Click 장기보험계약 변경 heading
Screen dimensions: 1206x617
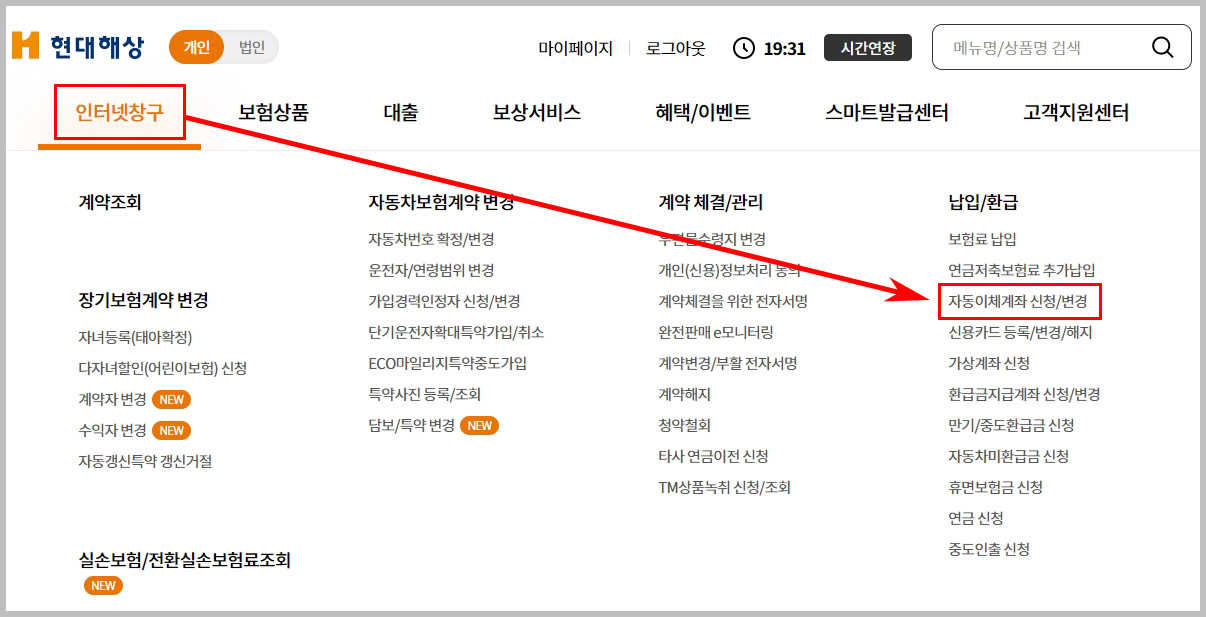pos(143,300)
